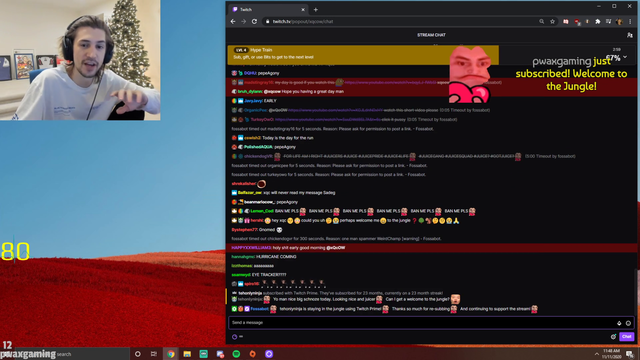Open the chat settings gear icon
Image resolution: width=640 pixels, height=360 pixels.
click(613, 337)
